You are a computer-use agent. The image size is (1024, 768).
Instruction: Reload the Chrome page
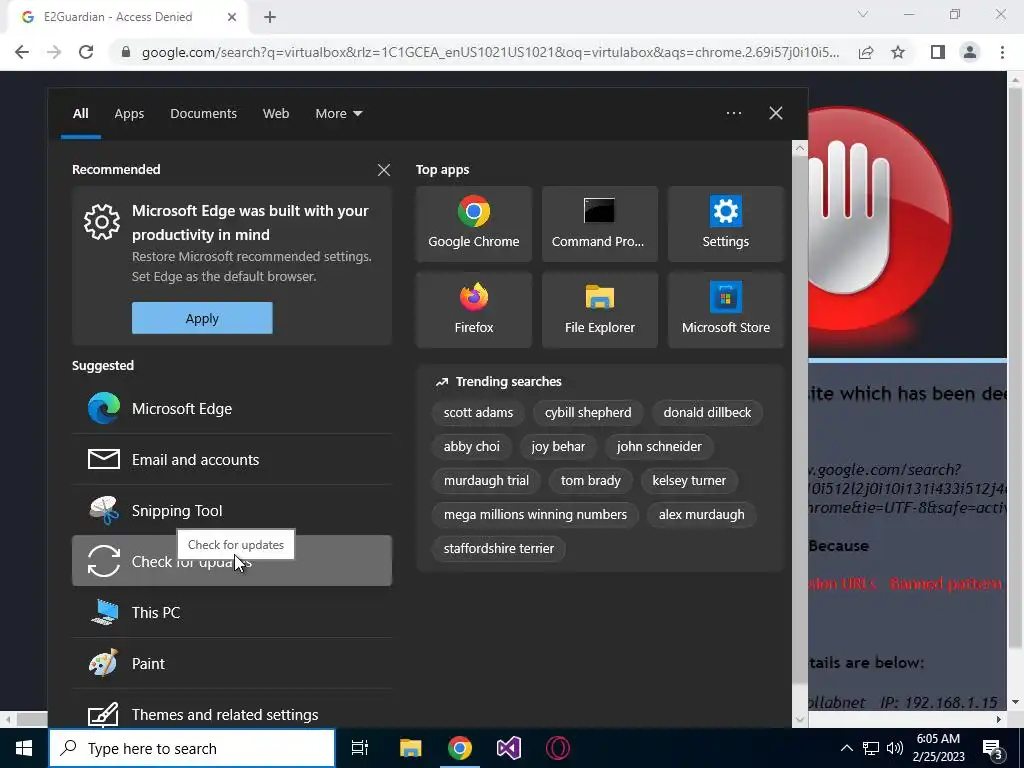[x=86, y=52]
